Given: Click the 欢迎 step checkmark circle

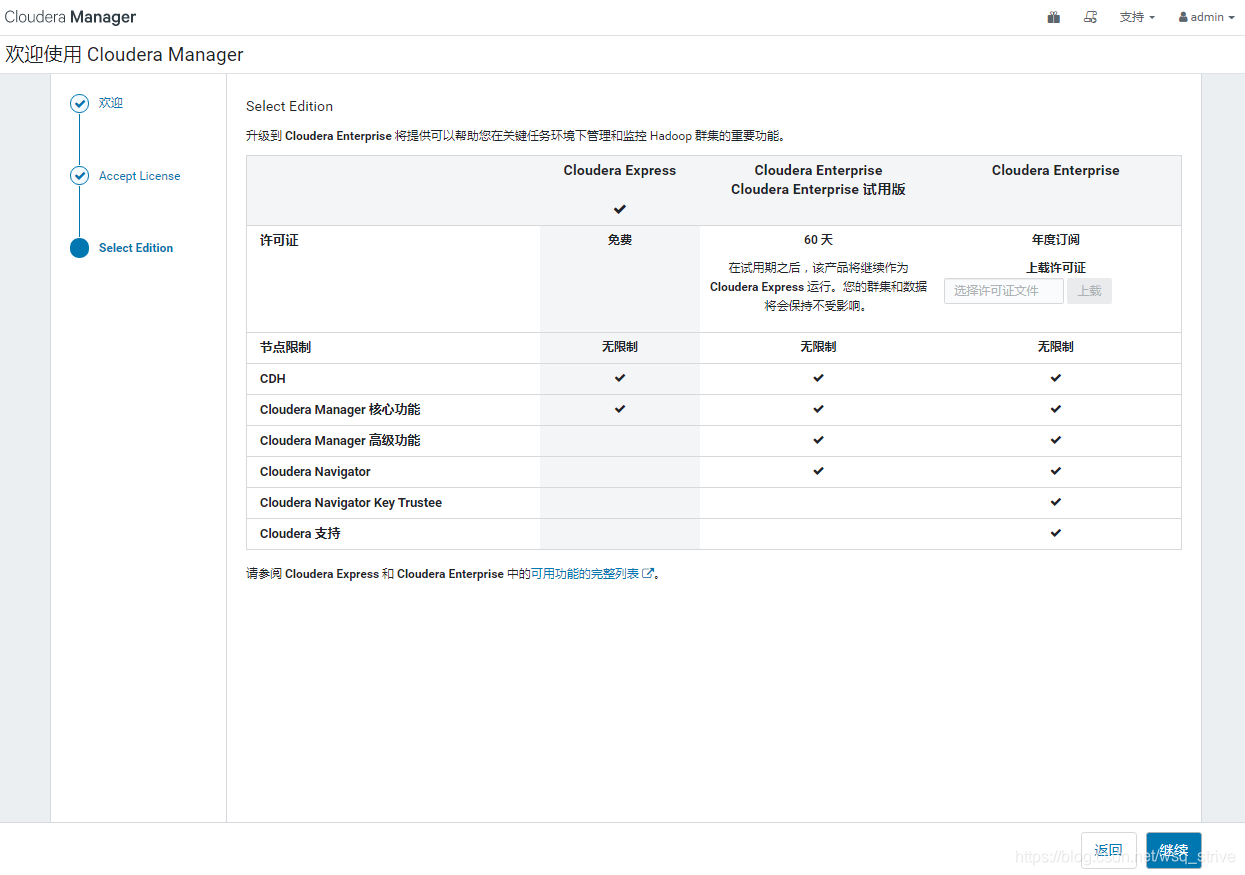Looking at the screenshot, I should [x=80, y=103].
